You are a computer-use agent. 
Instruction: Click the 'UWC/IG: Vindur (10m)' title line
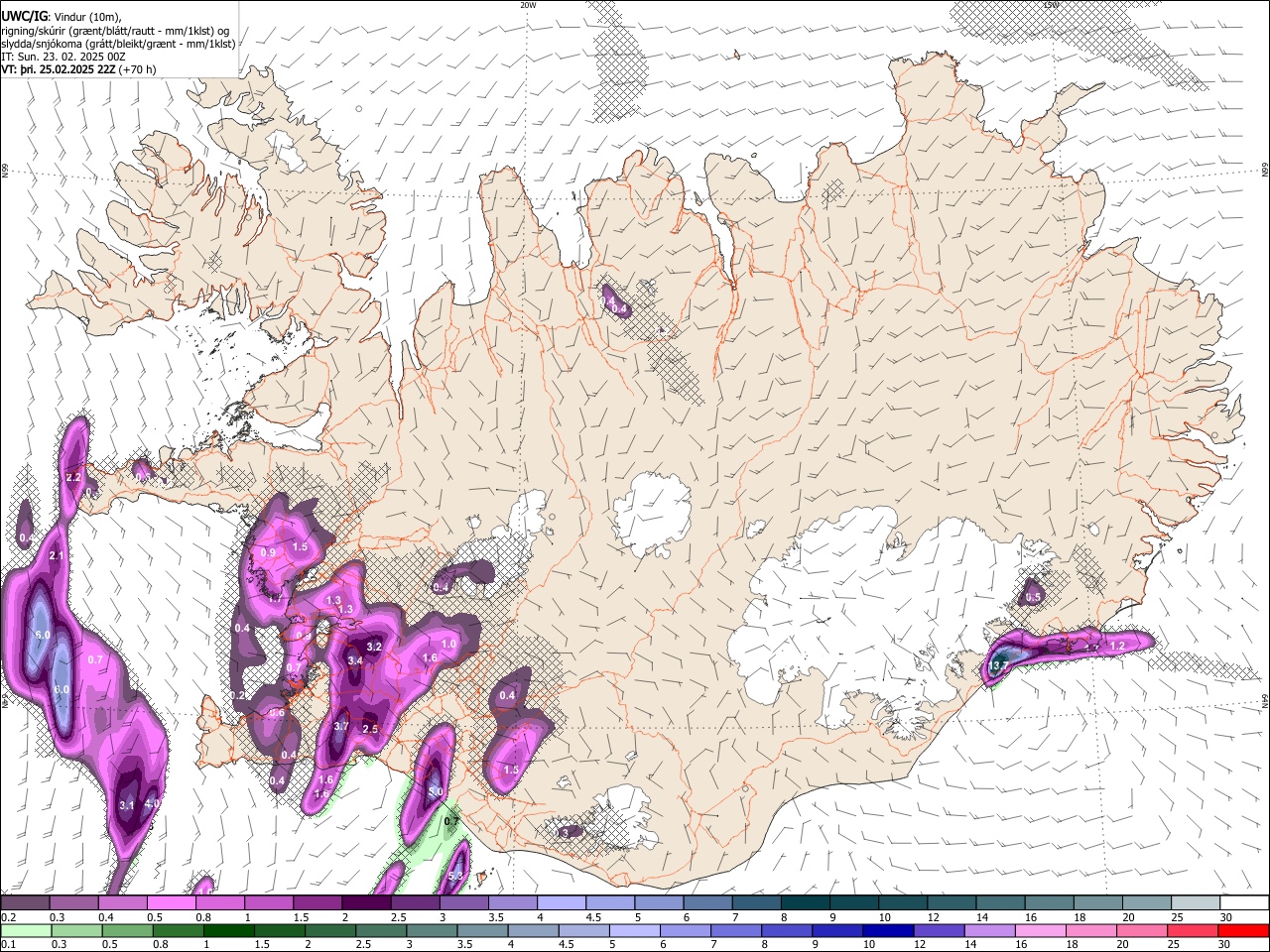click(62, 16)
